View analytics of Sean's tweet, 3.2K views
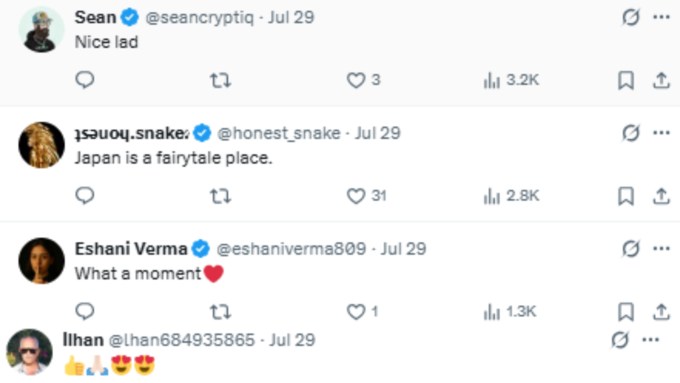The height and width of the screenshot is (383, 680). pyautogui.click(x=511, y=80)
